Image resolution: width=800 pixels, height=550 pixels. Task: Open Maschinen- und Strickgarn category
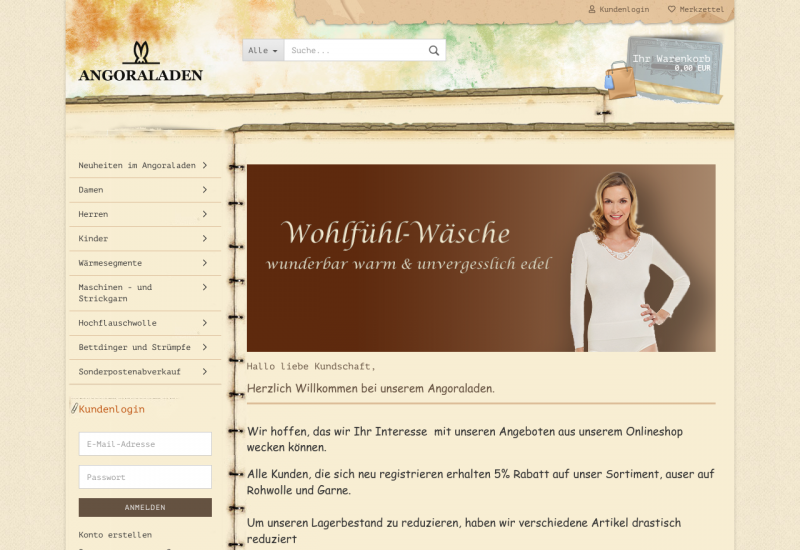[115, 293]
